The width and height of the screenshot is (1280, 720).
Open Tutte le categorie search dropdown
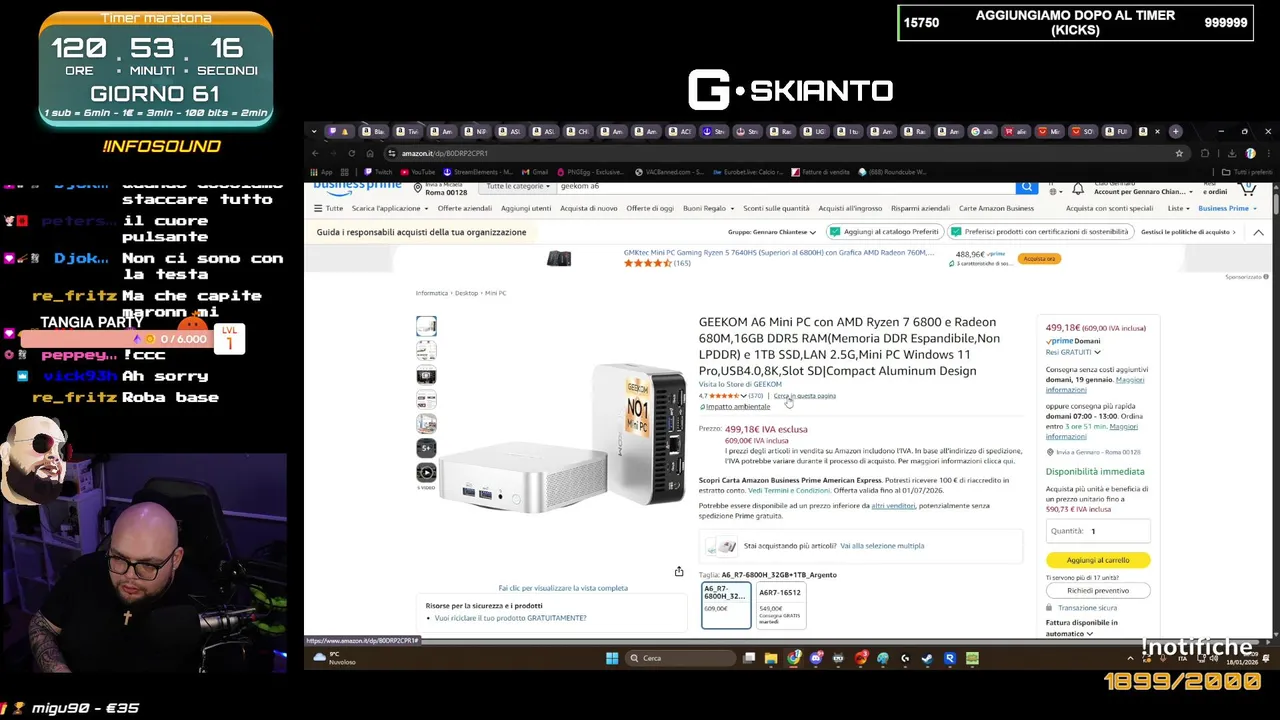518,187
